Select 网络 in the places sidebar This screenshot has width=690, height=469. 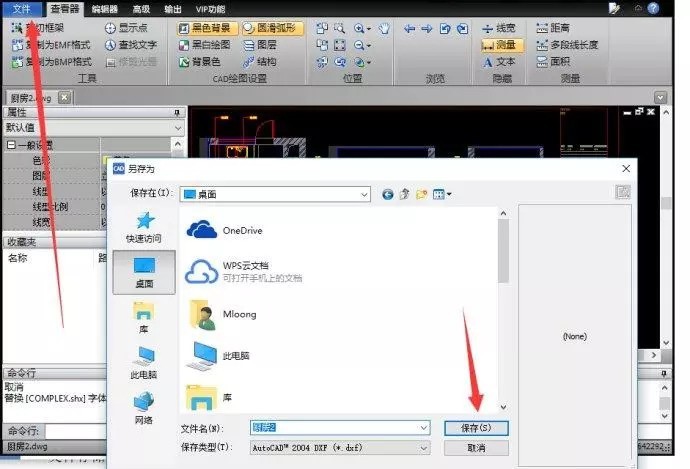click(144, 408)
